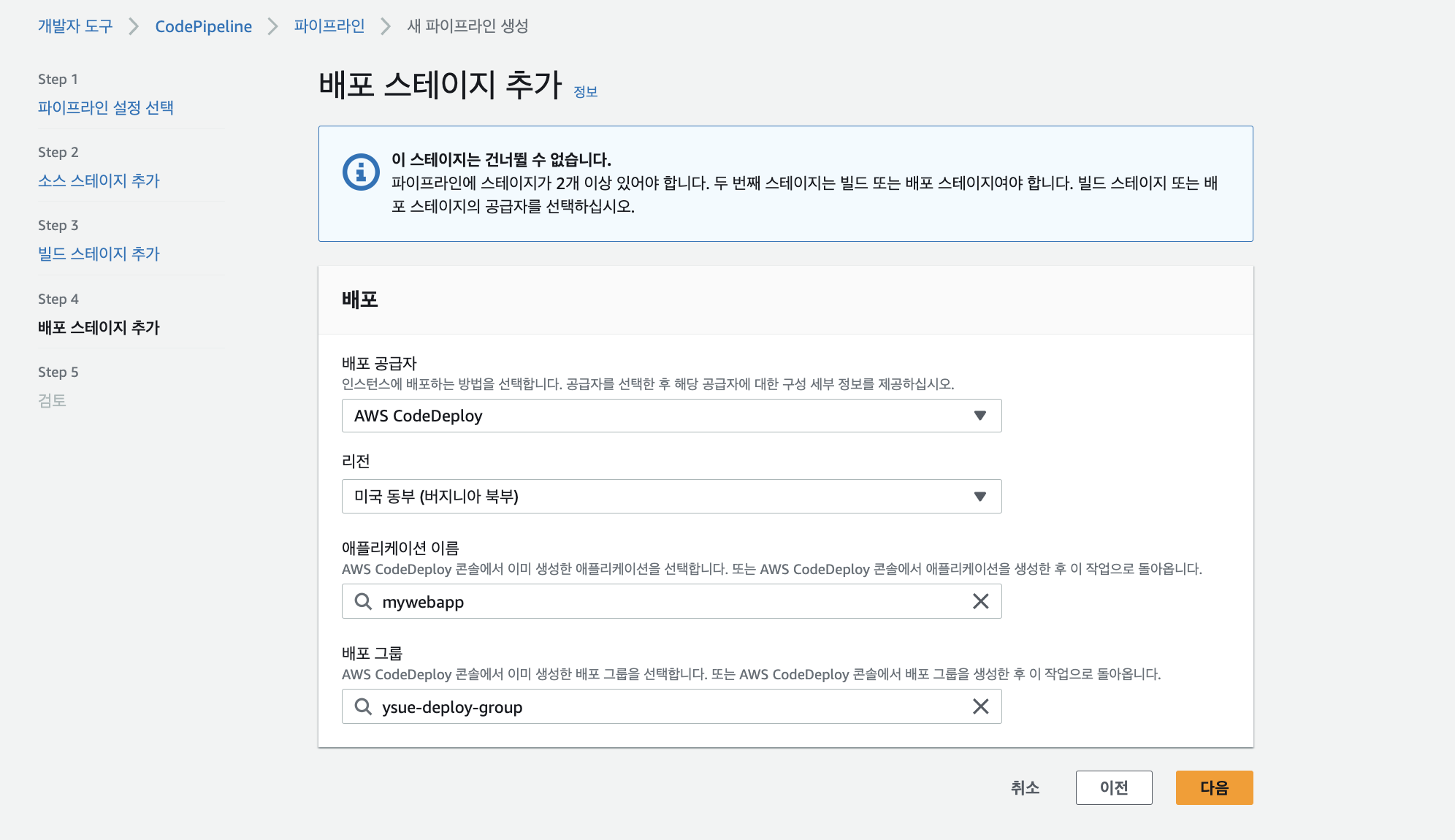
Task: Click the 애플리케이션 이름 label
Action: (x=400, y=548)
